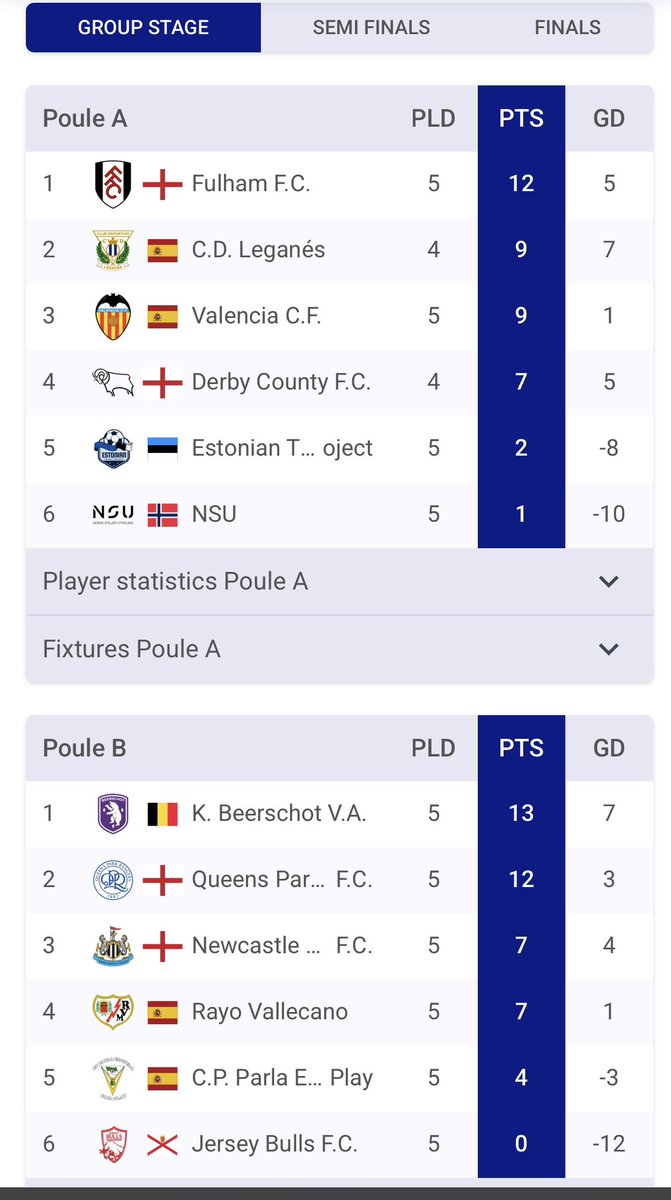Click the K. Beerschot V.A. purple crest
The width and height of the screenshot is (671, 1200).
click(113, 813)
